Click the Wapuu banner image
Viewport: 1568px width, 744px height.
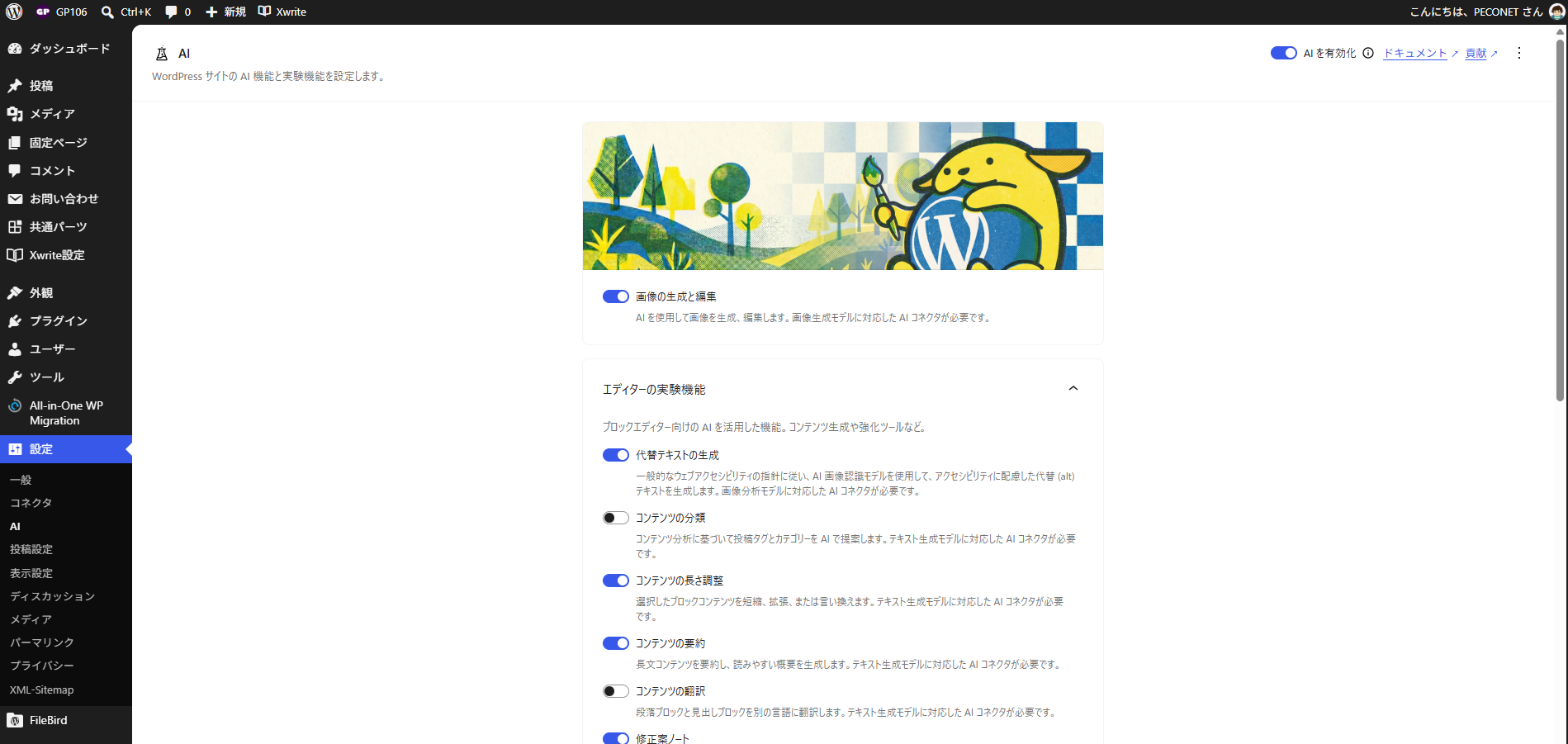tap(843, 196)
